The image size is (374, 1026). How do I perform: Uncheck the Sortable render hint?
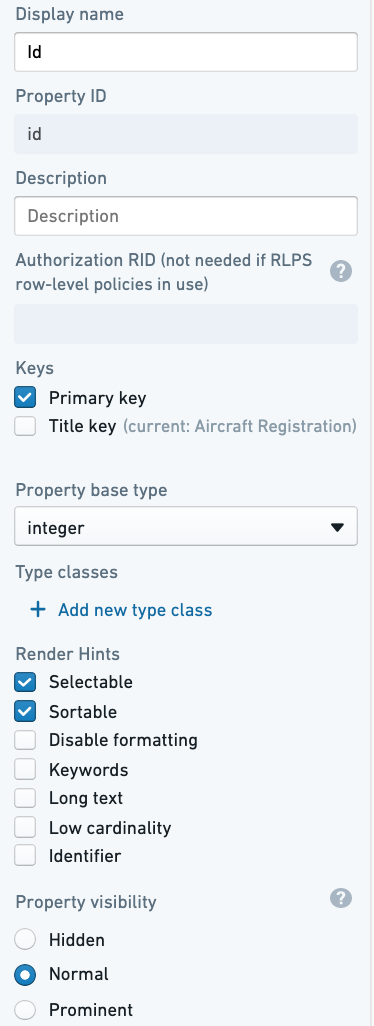[25, 711]
